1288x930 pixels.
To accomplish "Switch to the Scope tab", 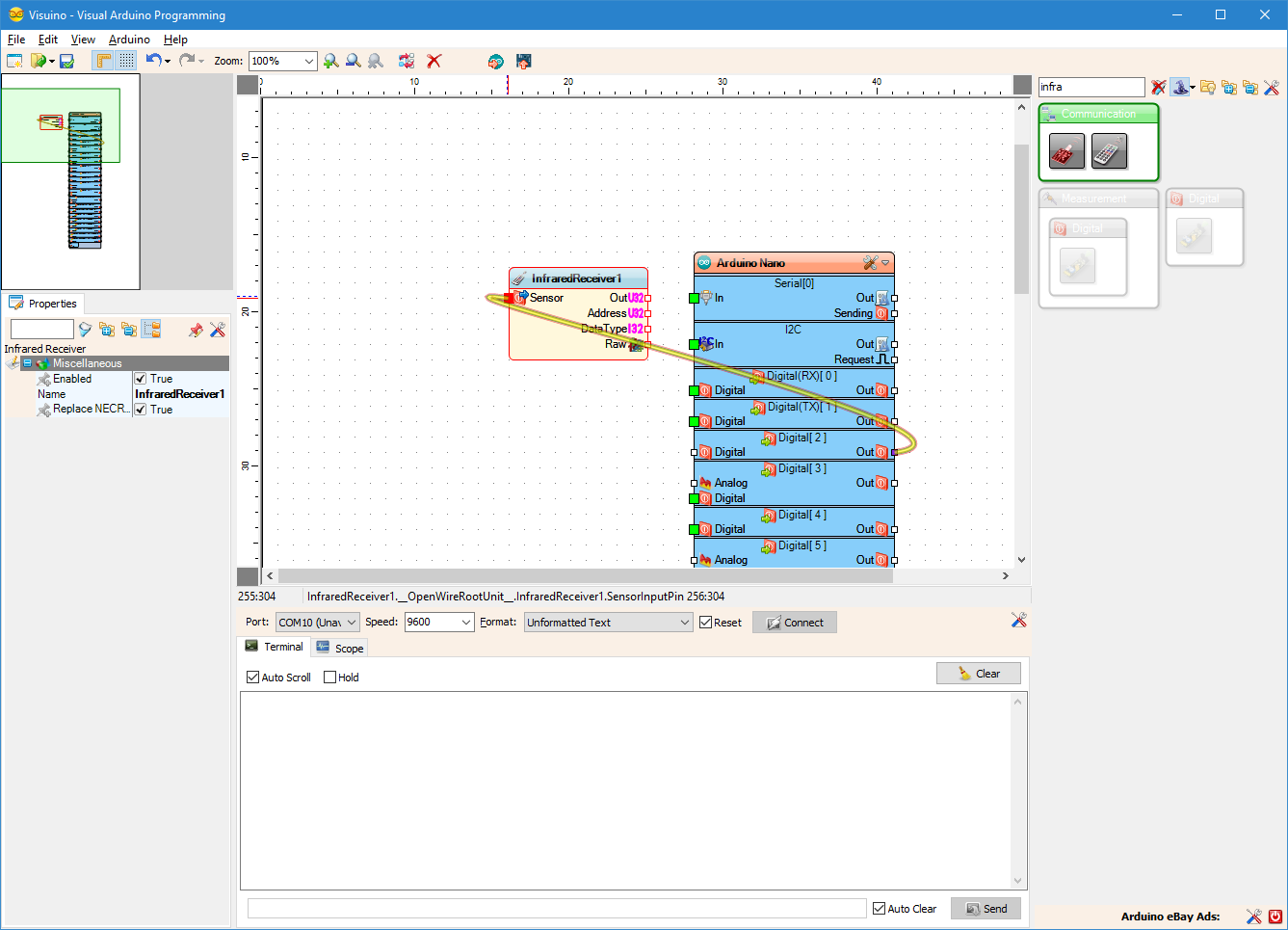I will coord(339,649).
